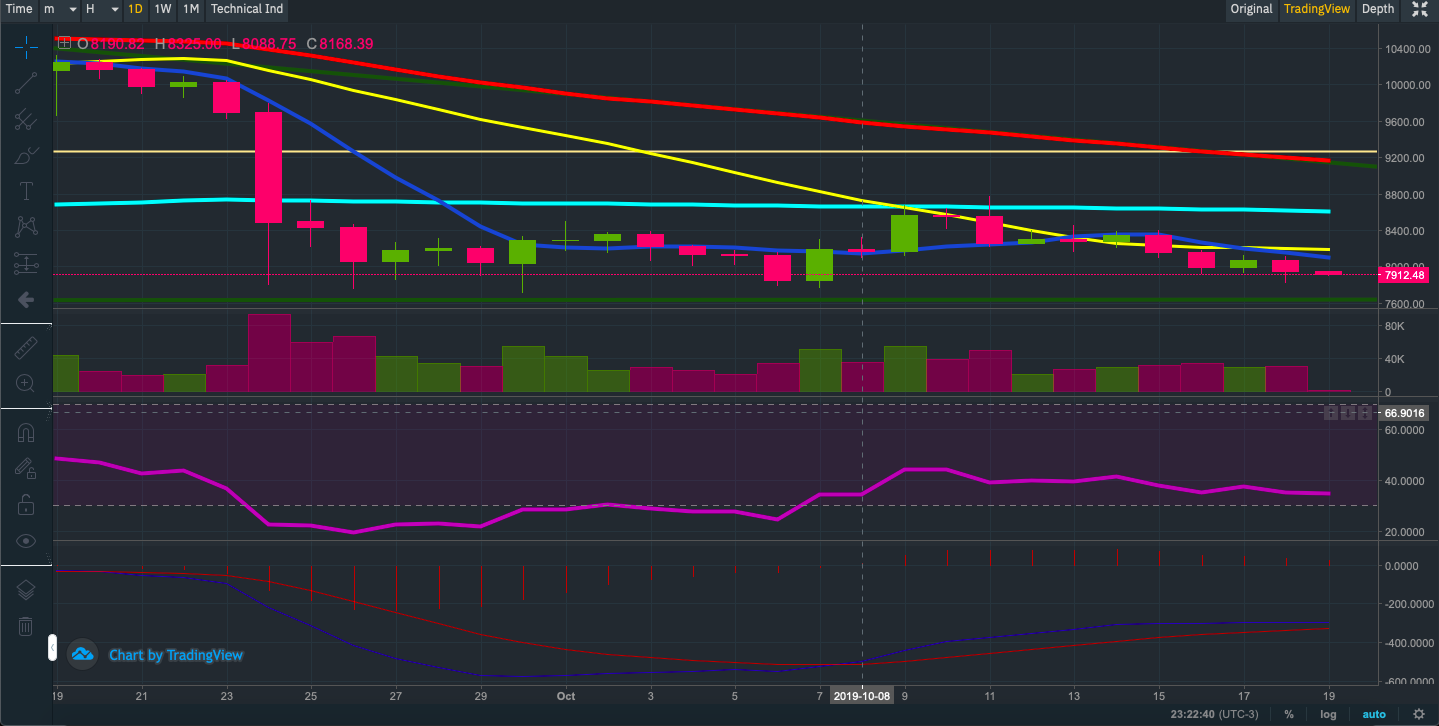Switch to the Depth chart tab
This screenshot has height=726, width=1439.
(x=1378, y=9)
